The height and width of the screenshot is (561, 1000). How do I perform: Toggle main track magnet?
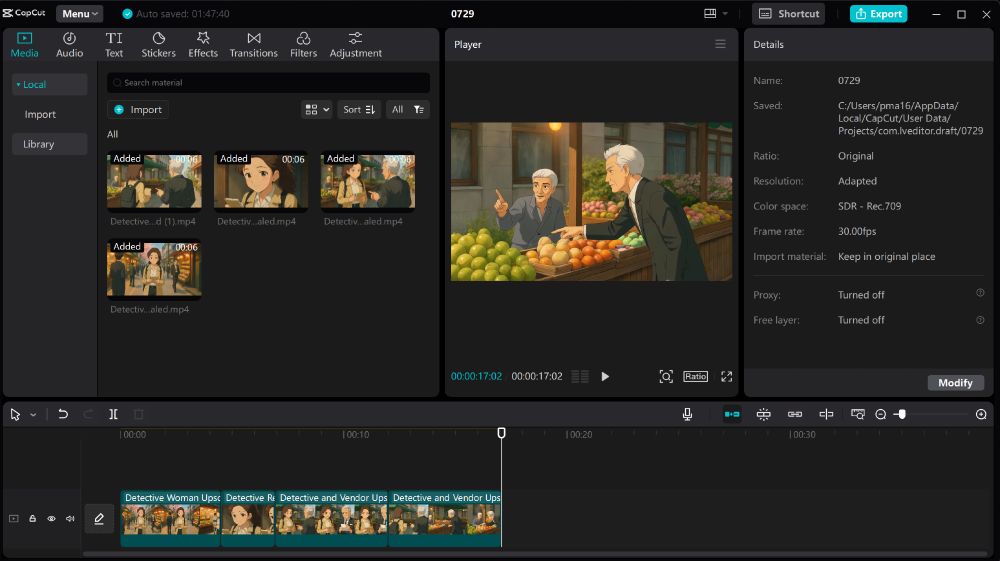coord(732,414)
